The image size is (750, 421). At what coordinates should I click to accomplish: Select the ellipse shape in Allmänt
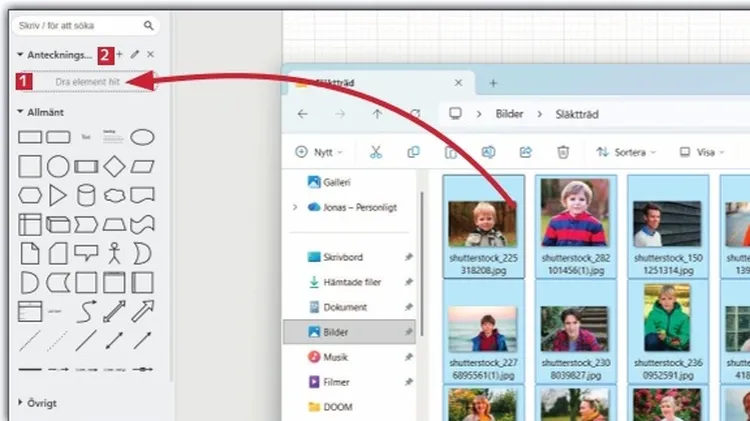(x=143, y=137)
